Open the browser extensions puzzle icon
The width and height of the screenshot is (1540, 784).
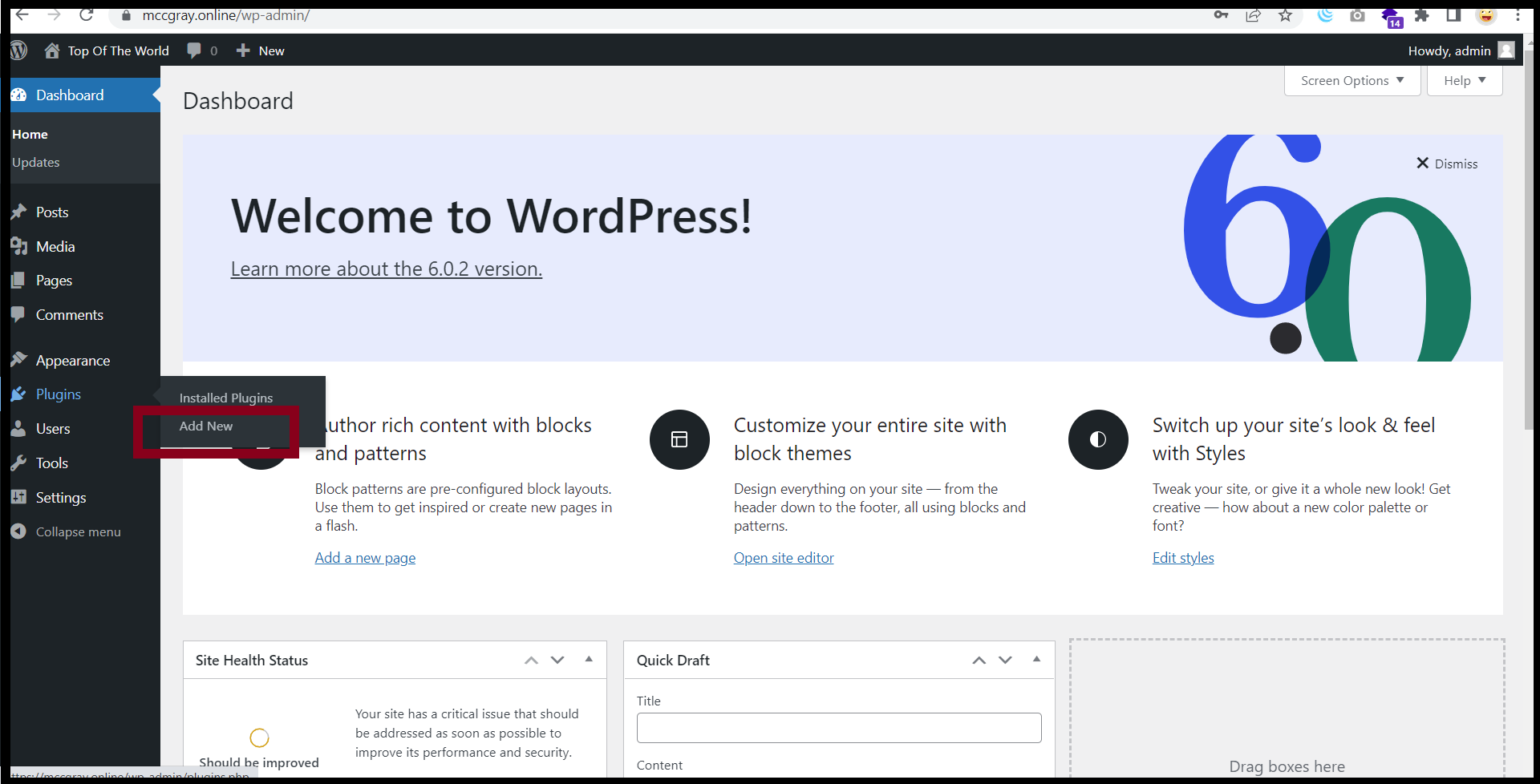coord(1422,15)
